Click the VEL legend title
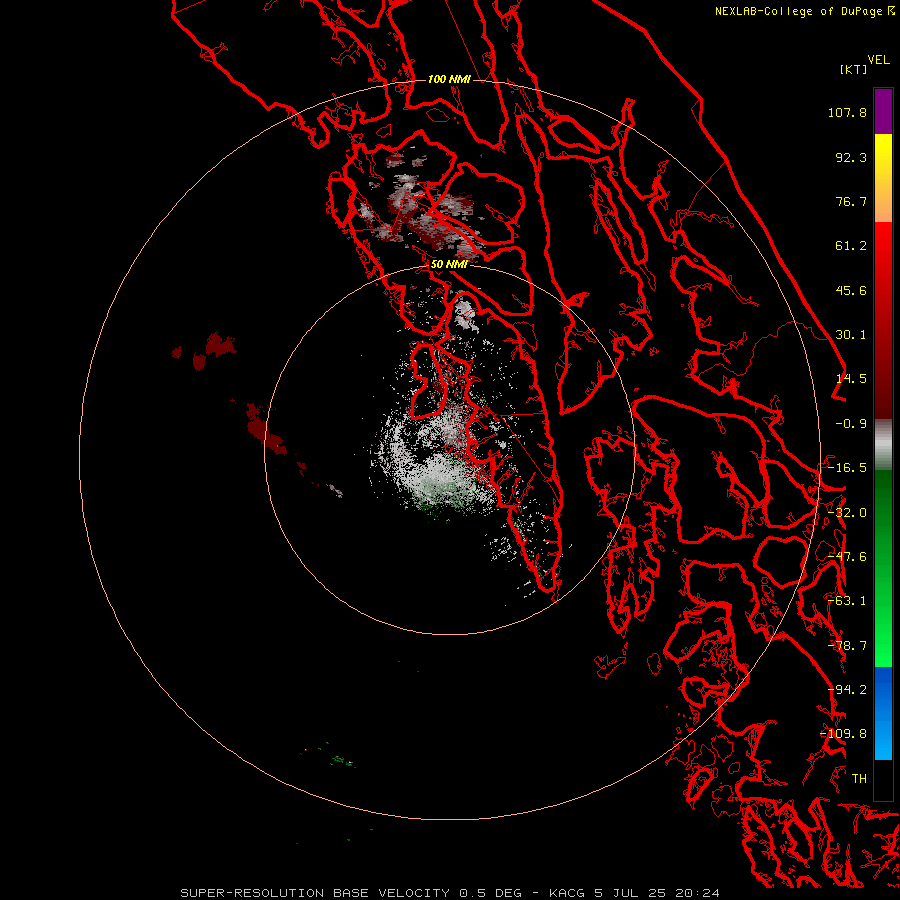 click(878, 60)
